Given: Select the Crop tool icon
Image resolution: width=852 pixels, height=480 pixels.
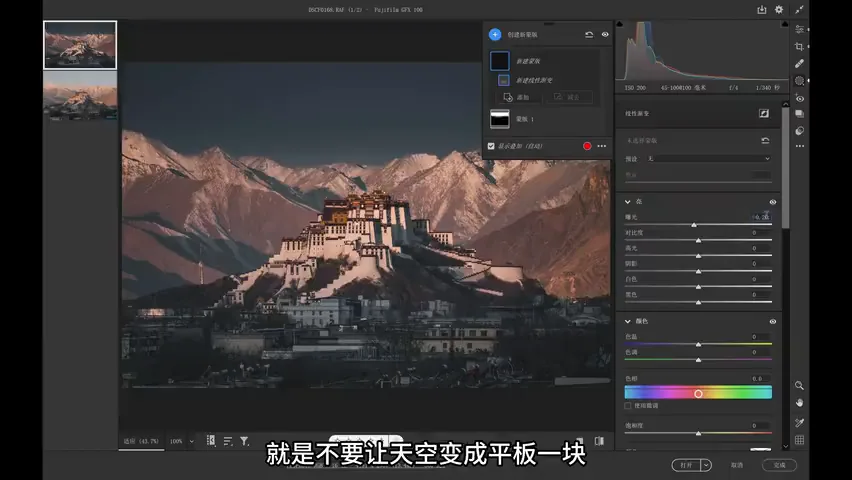Looking at the screenshot, I should pyautogui.click(x=799, y=47).
